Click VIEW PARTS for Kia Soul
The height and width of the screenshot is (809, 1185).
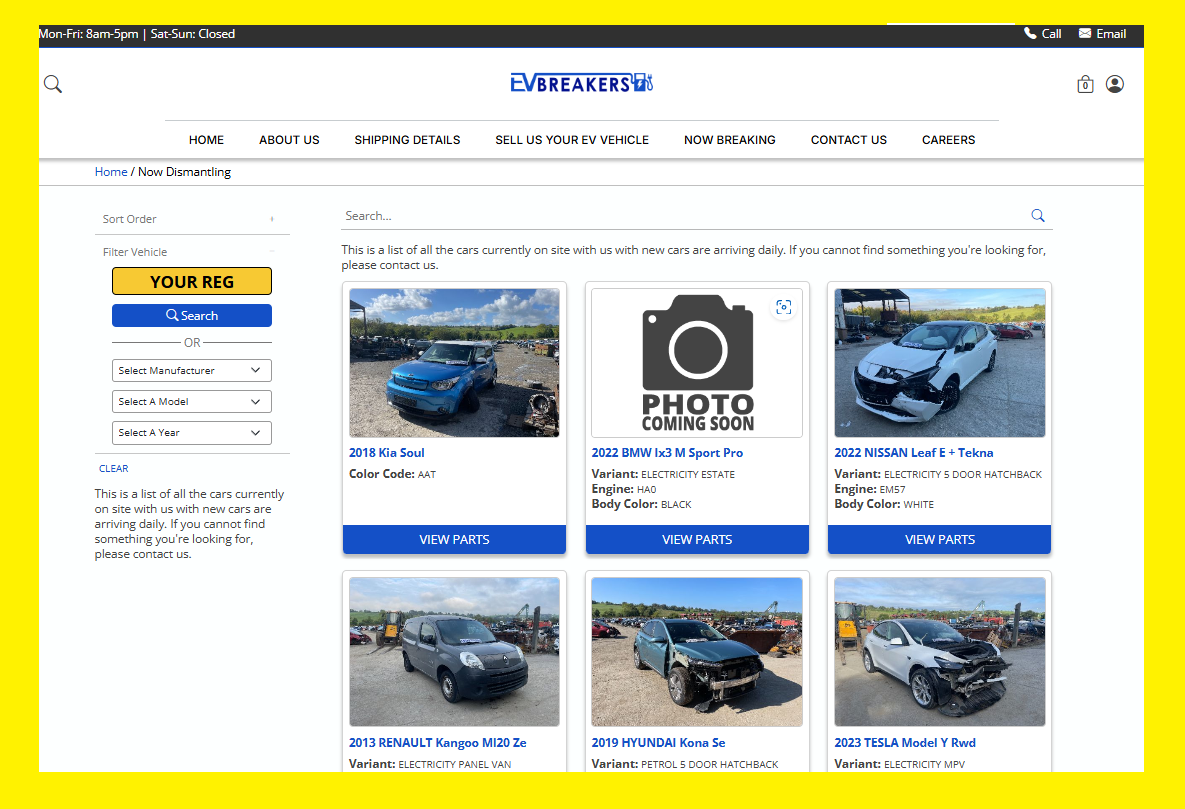[x=454, y=540]
